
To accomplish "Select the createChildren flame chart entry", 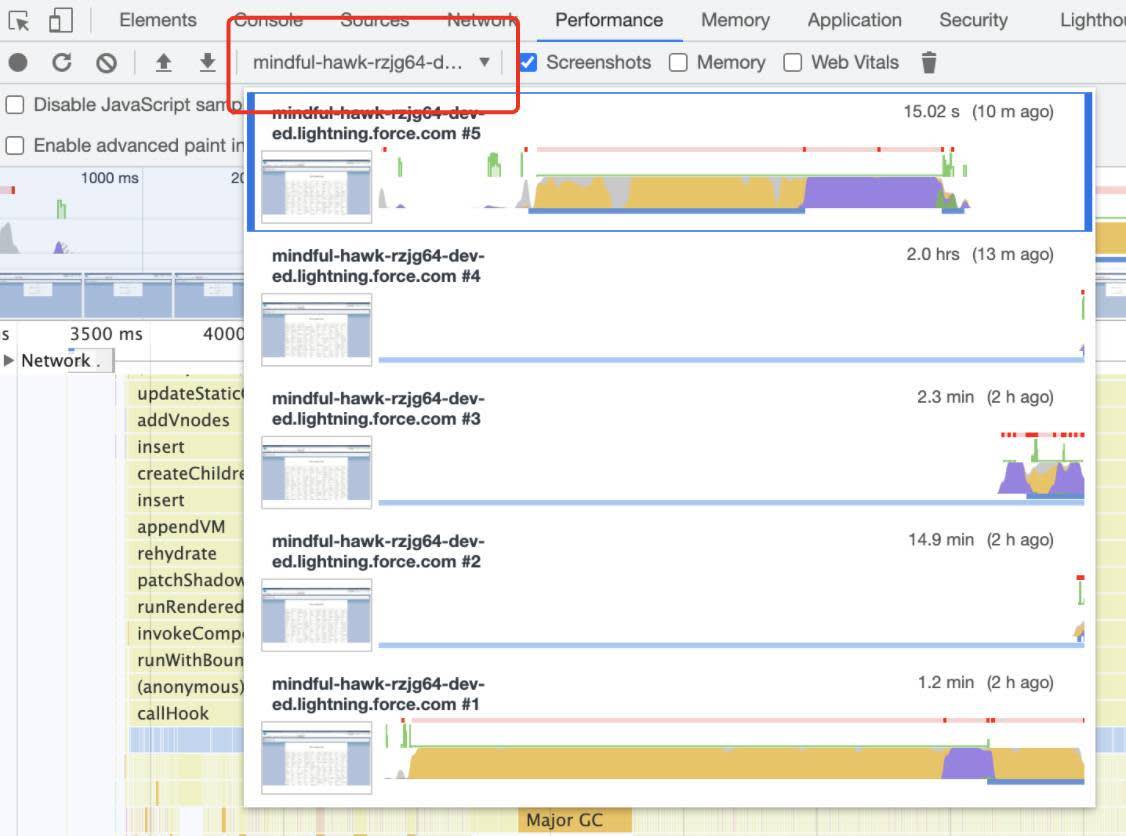I will pos(186,474).
